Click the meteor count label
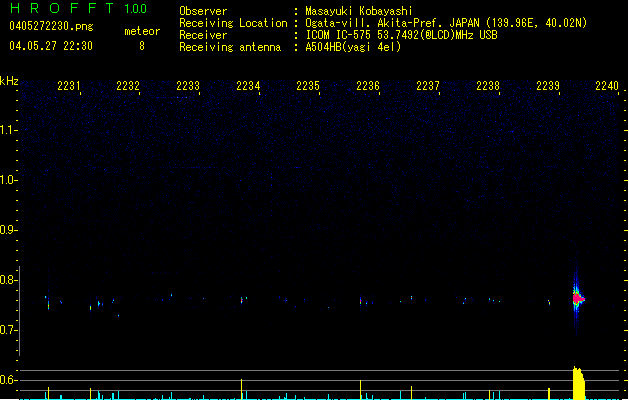Image resolution: width=629 pixels, height=400 pixels. (x=142, y=31)
